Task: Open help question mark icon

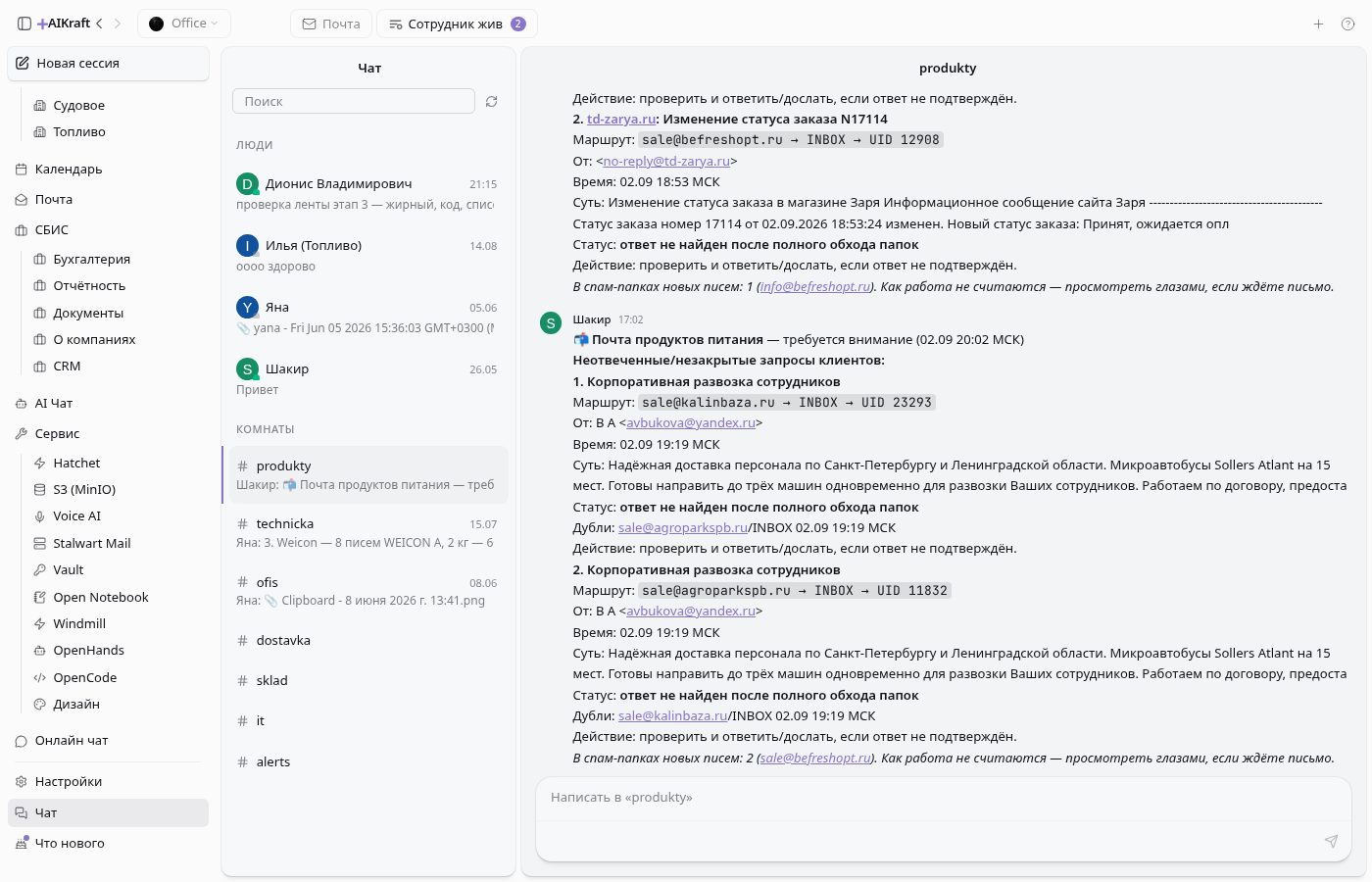Action: (x=1347, y=24)
